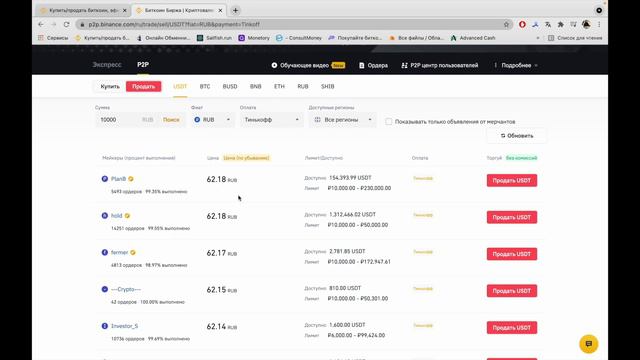This screenshot has width=640, height=360.
Task: Open PlanB merchant profile
Action: 118,179
